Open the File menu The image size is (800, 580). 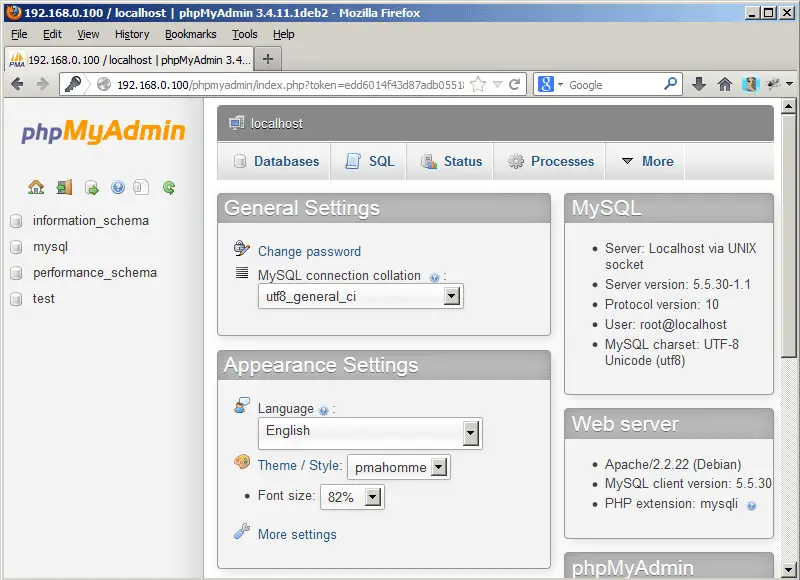[x=19, y=34]
